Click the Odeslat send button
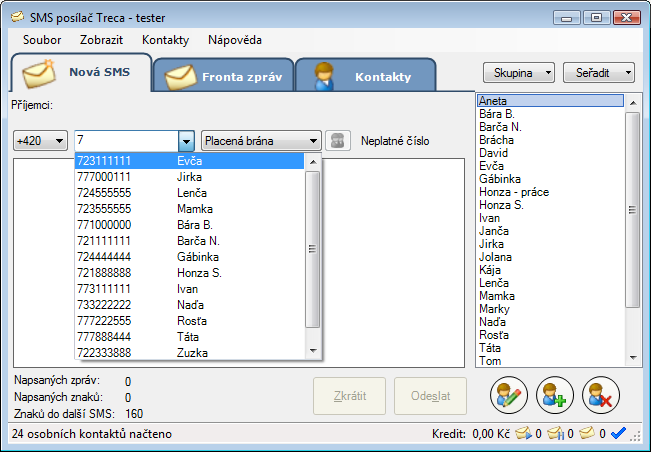The width and height of the screenshot is (651, 452). (x=431, y=396)
